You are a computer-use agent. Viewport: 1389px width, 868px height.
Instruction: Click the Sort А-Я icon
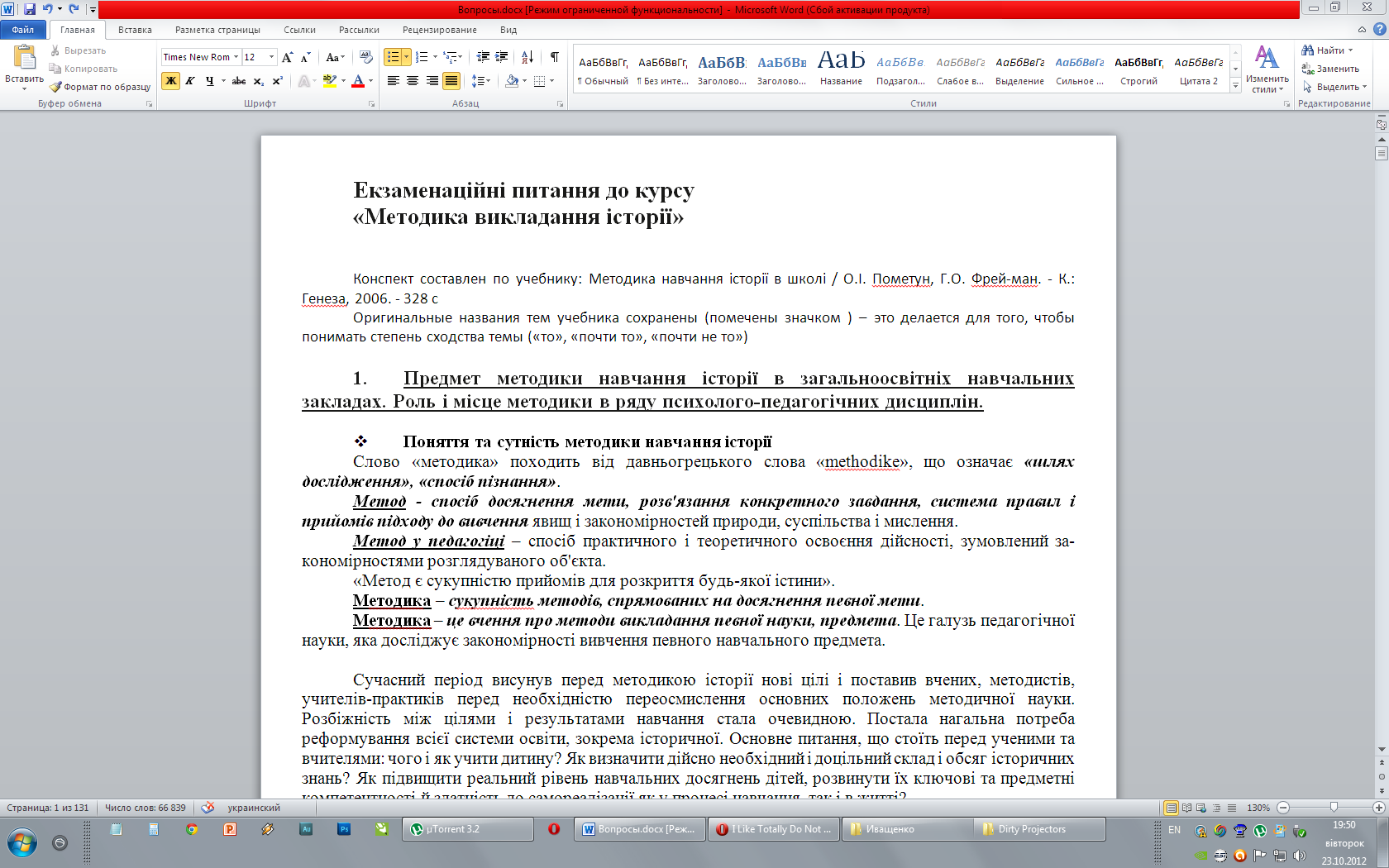point(527,57)
